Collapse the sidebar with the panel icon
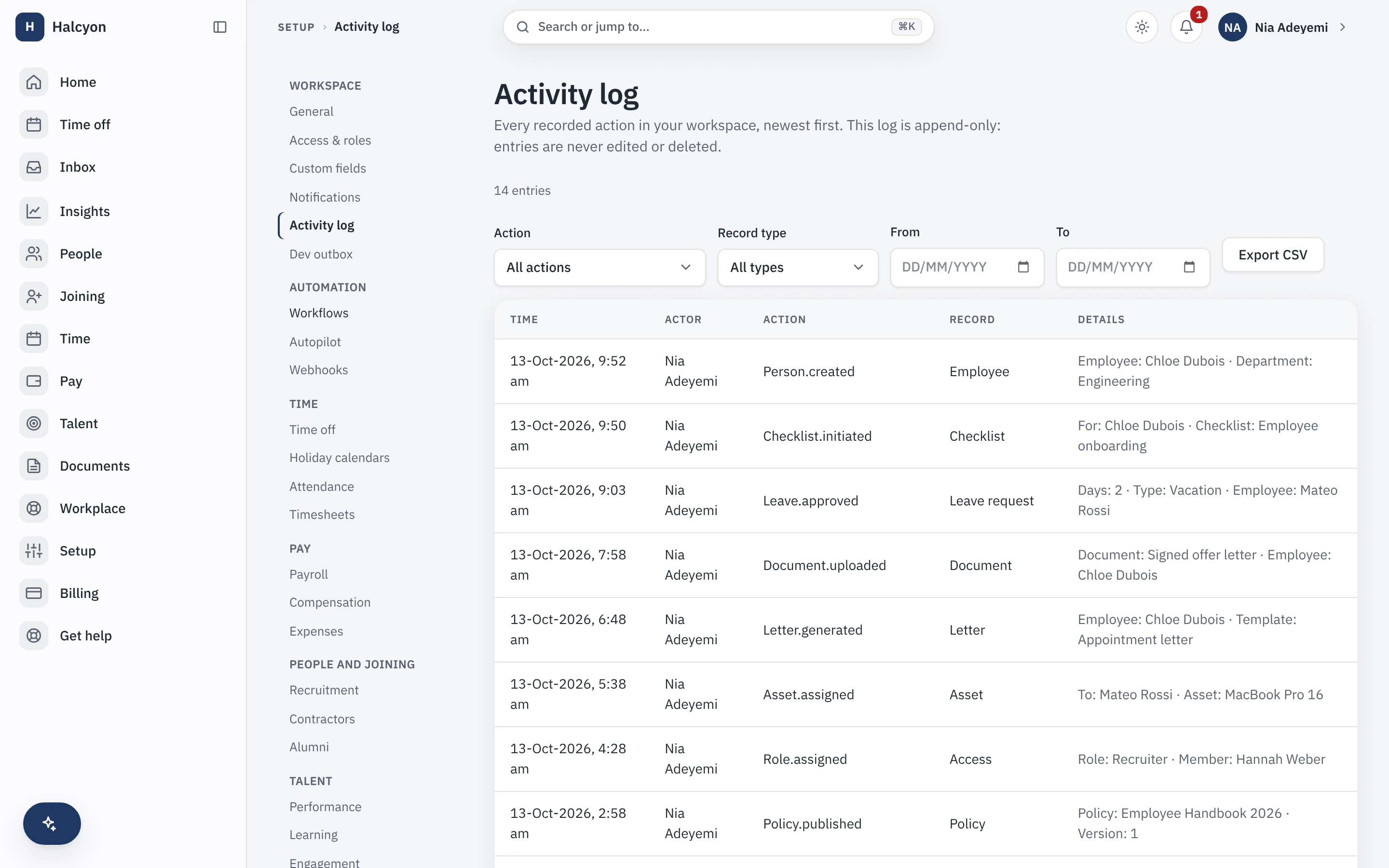Image resolution: width=1389 pixels, height=868 pixels. click(x=220, y=27)
